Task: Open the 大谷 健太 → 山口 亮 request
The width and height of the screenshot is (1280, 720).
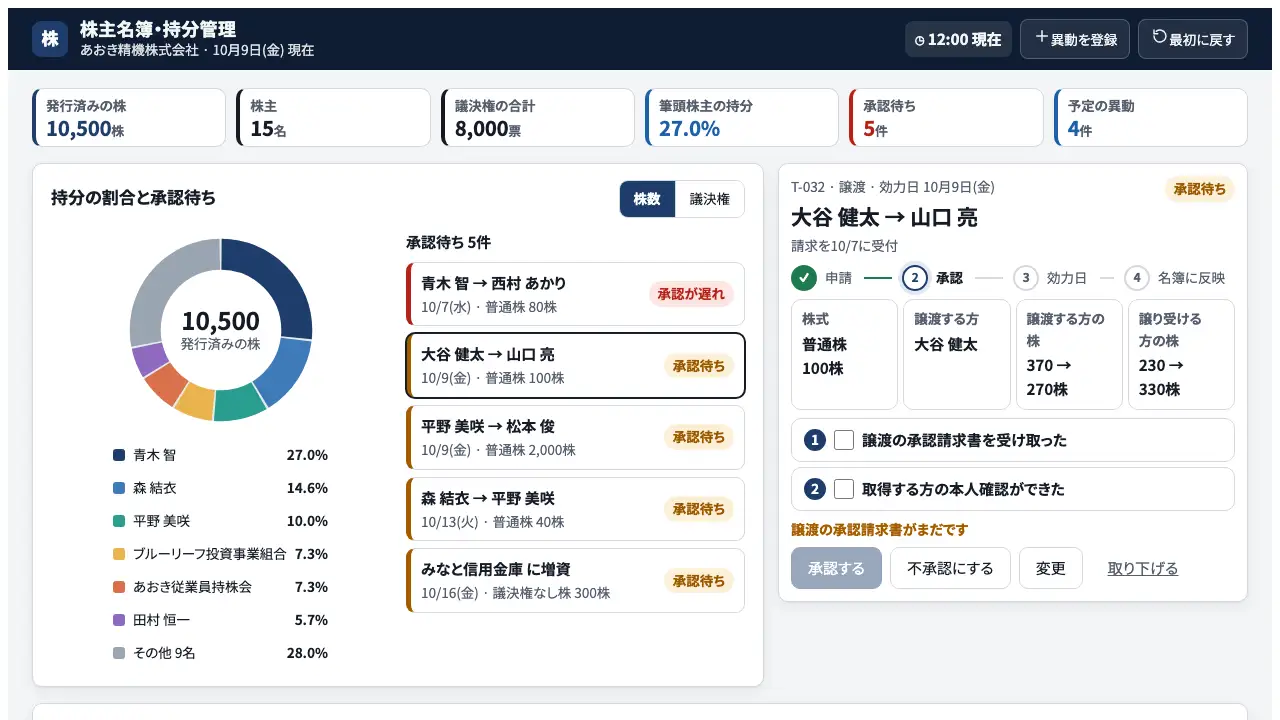Action: click(x=575, y=365)
